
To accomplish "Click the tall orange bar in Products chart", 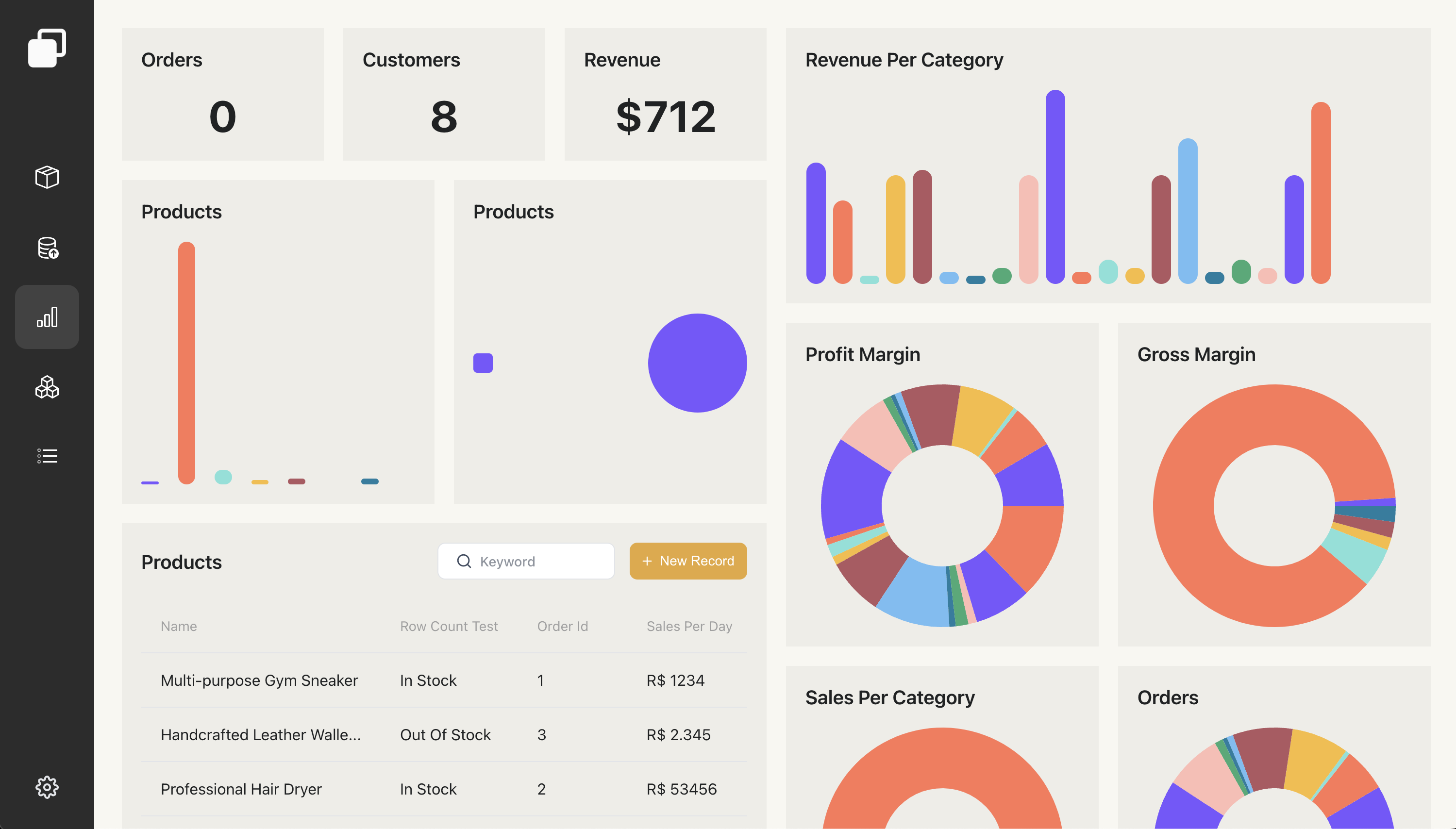I will click(x=186, y=362).
